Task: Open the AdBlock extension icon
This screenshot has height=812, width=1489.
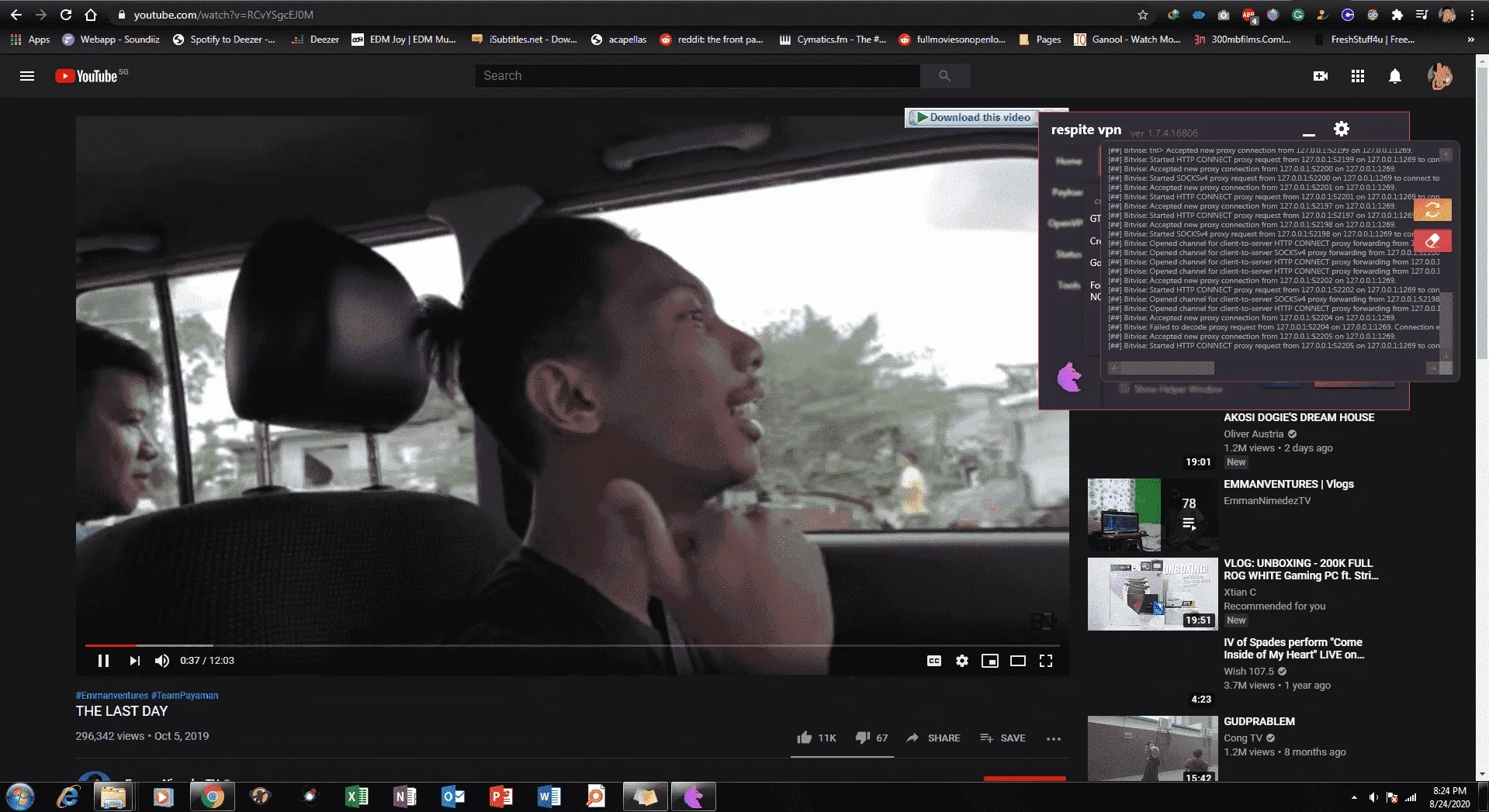Action: (1248, 15)
